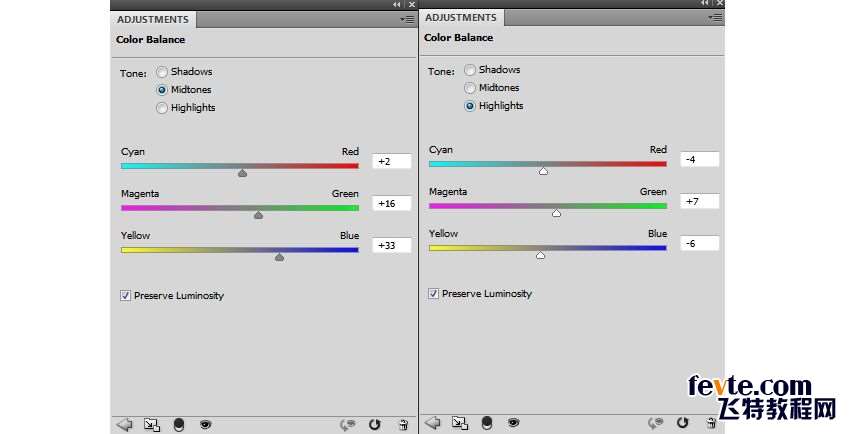The height and width of the screenshot is (434, 850).
Task: Collapse right panel with double-arrow icon
Action: tap(704, 3)
